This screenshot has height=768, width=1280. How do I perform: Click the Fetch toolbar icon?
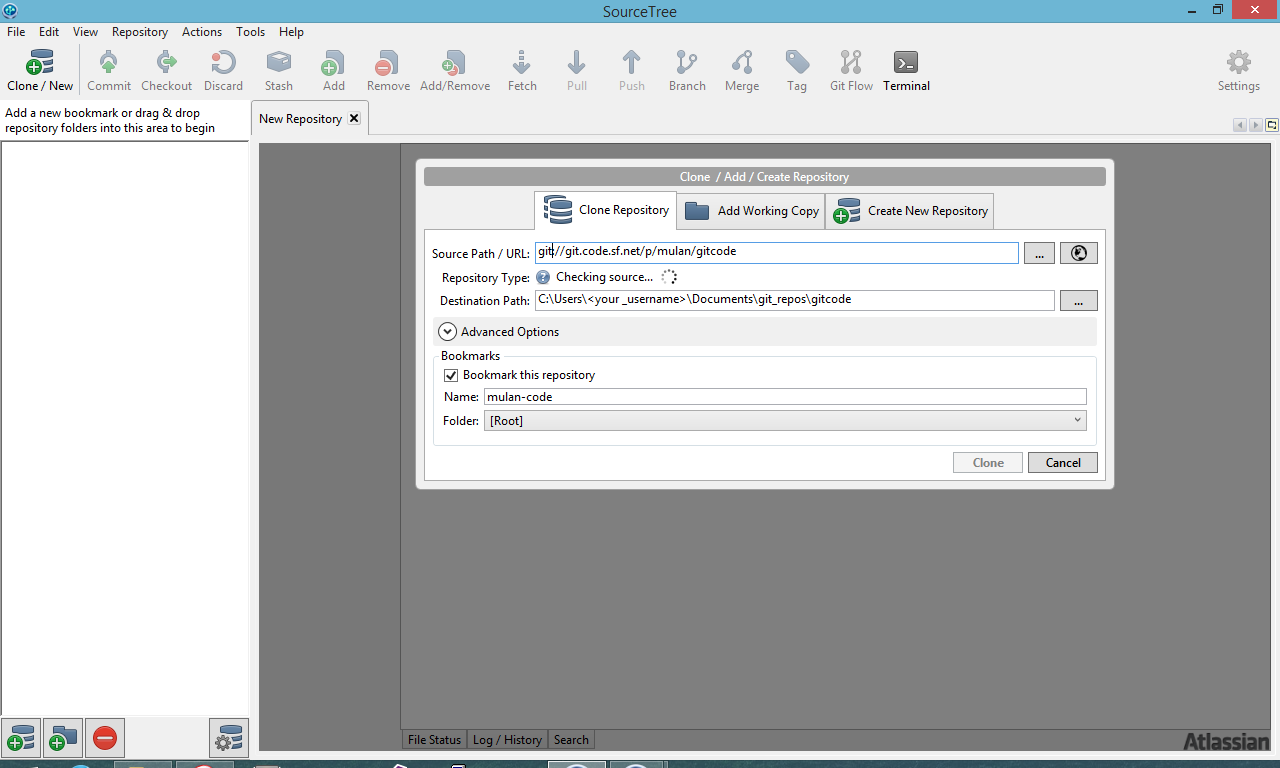pos(522,71)
